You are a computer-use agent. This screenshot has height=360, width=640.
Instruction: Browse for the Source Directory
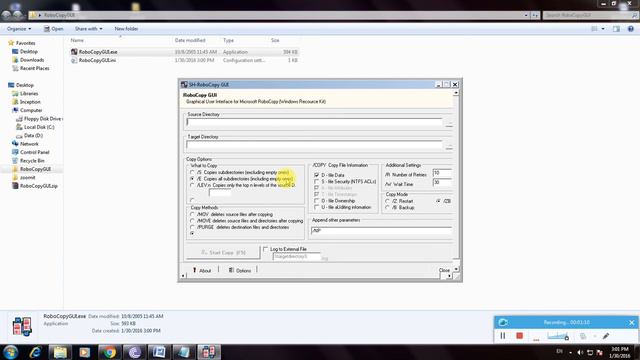[449, 124]
